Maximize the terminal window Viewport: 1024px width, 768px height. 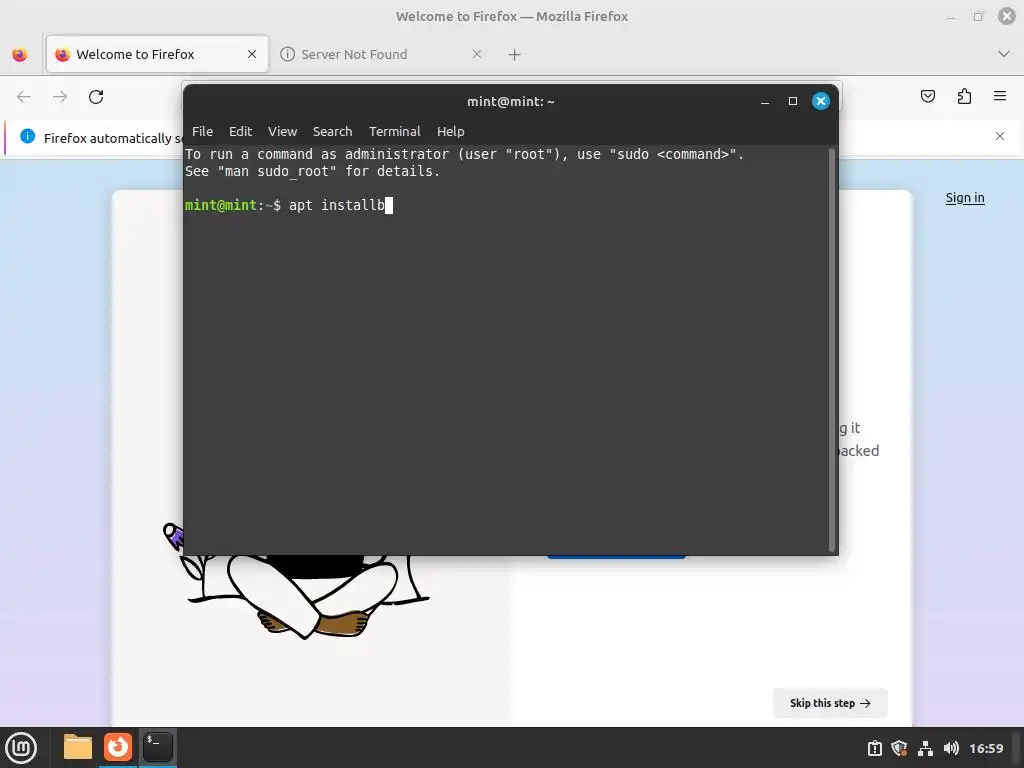point(793,101)
